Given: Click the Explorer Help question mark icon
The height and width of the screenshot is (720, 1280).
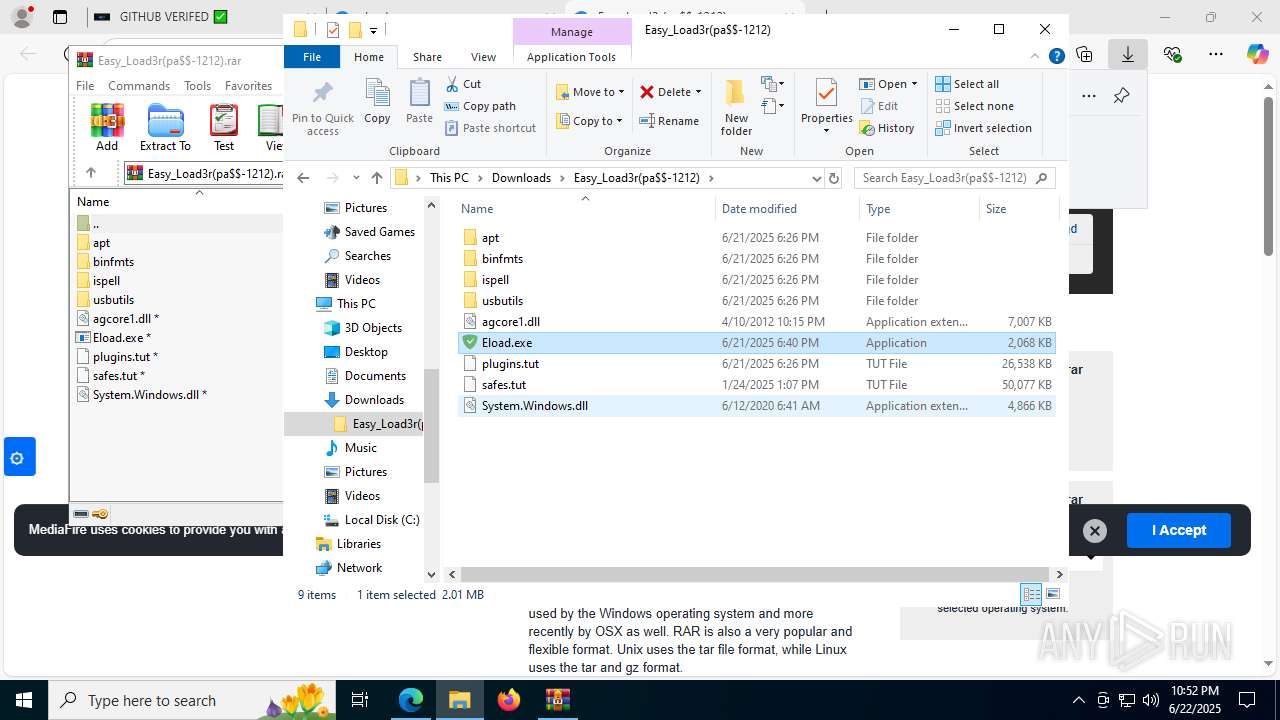Looking at the screenshot, I should pos(1056,57).
